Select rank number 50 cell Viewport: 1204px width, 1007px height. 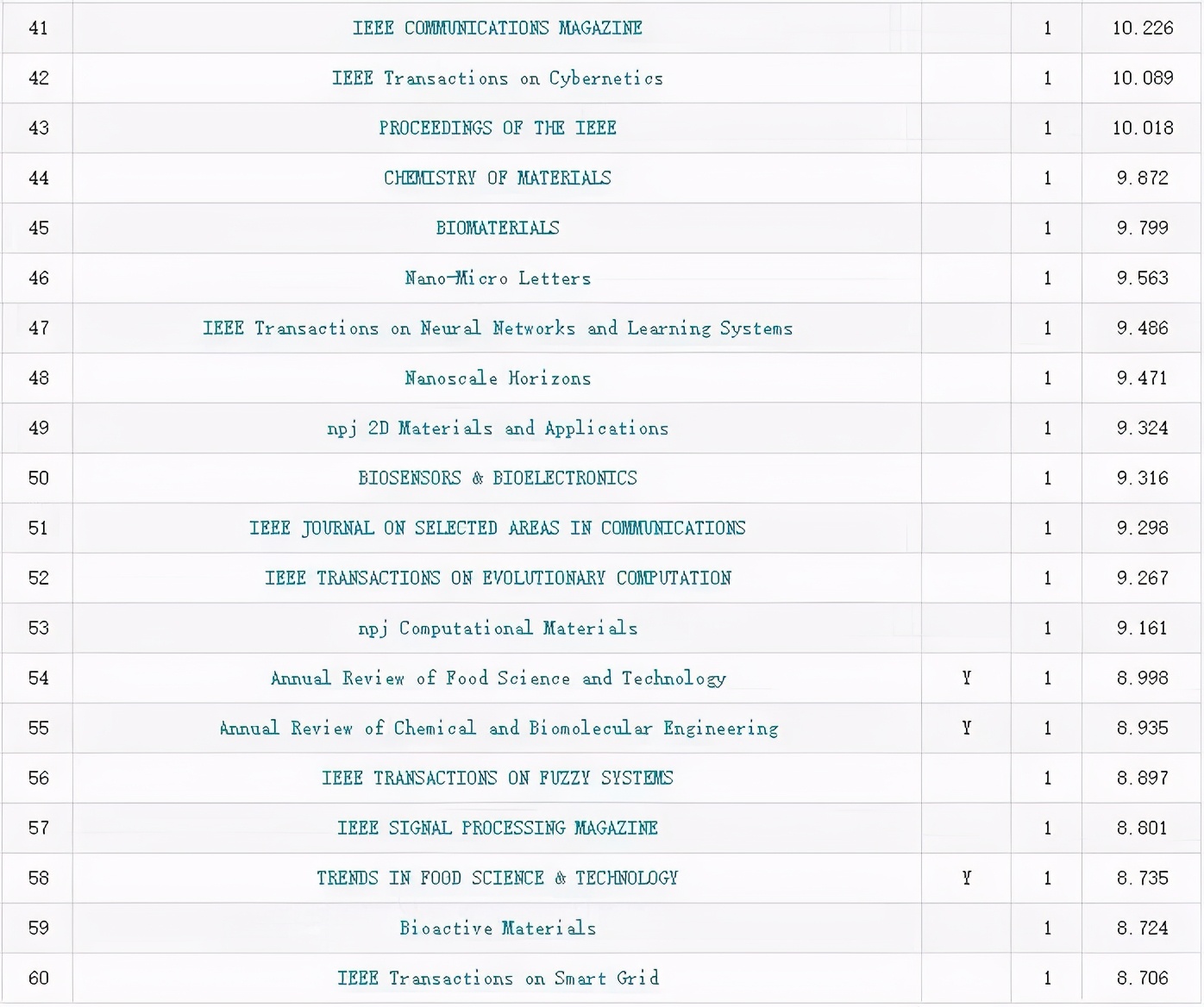pos(38,478)
